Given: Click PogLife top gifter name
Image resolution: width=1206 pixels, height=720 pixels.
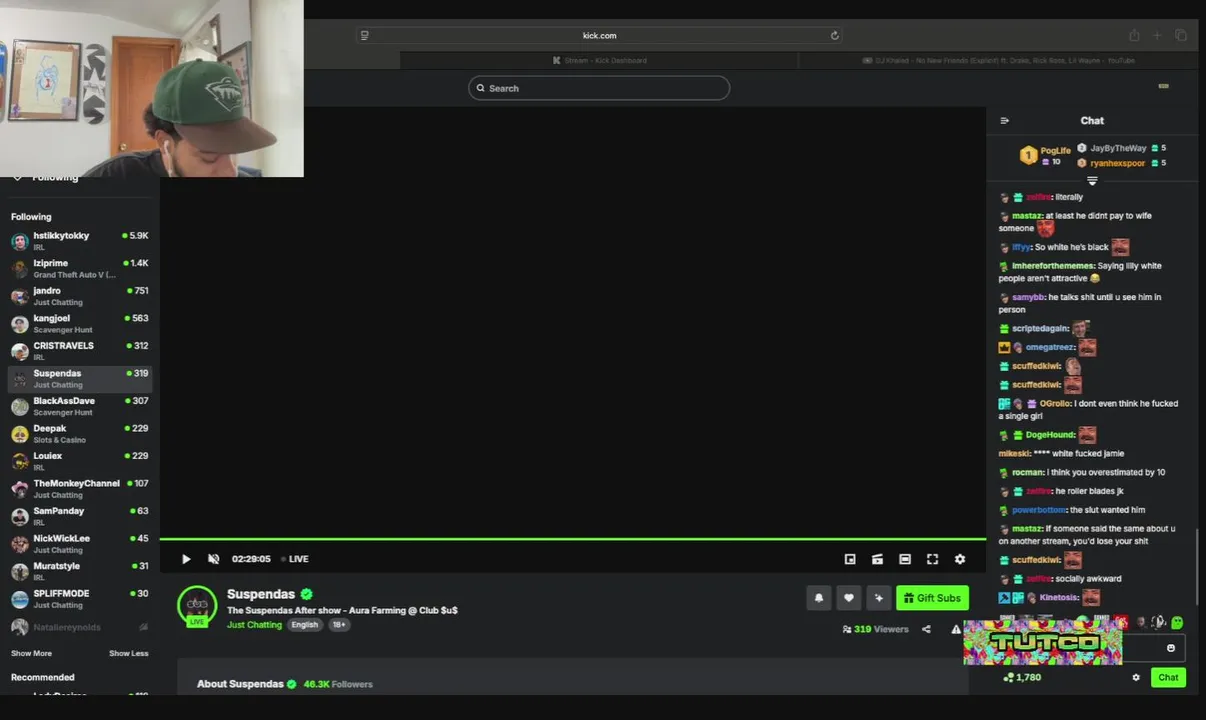Looking at the screenshot, I should pyautogui.click(x=1055, y=150).
